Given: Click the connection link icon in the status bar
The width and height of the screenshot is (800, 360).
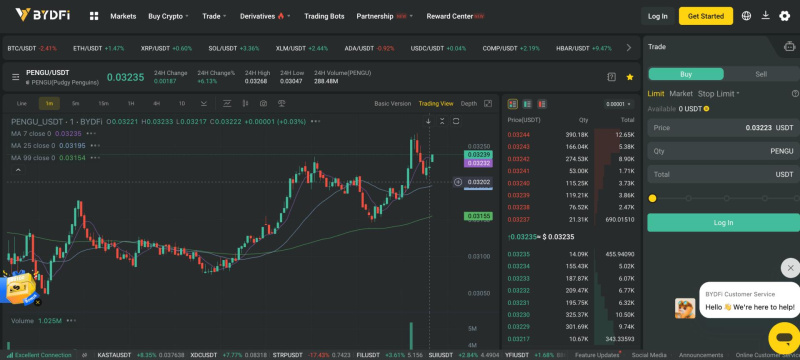Looking at the screenshot, I should [x=85, y=355].
